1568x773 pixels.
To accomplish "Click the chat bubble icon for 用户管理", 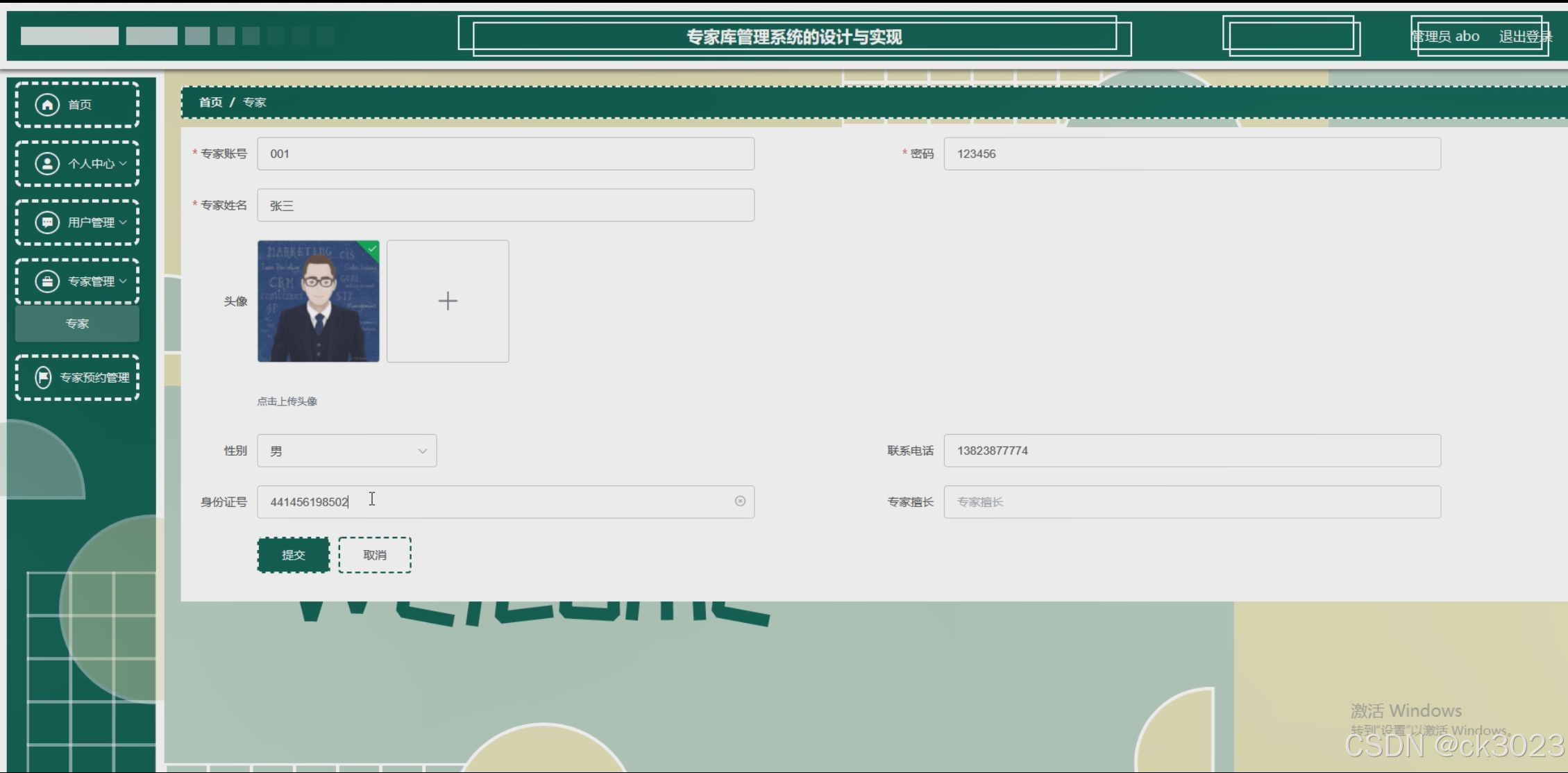I will tap(47, 222).
